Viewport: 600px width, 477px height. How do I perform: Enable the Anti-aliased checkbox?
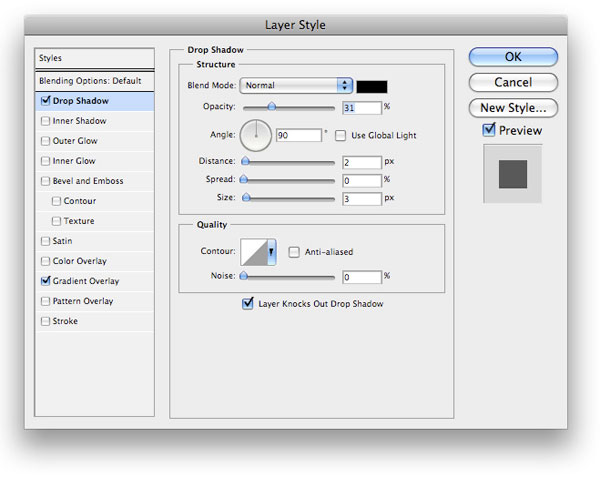point(293,252)
